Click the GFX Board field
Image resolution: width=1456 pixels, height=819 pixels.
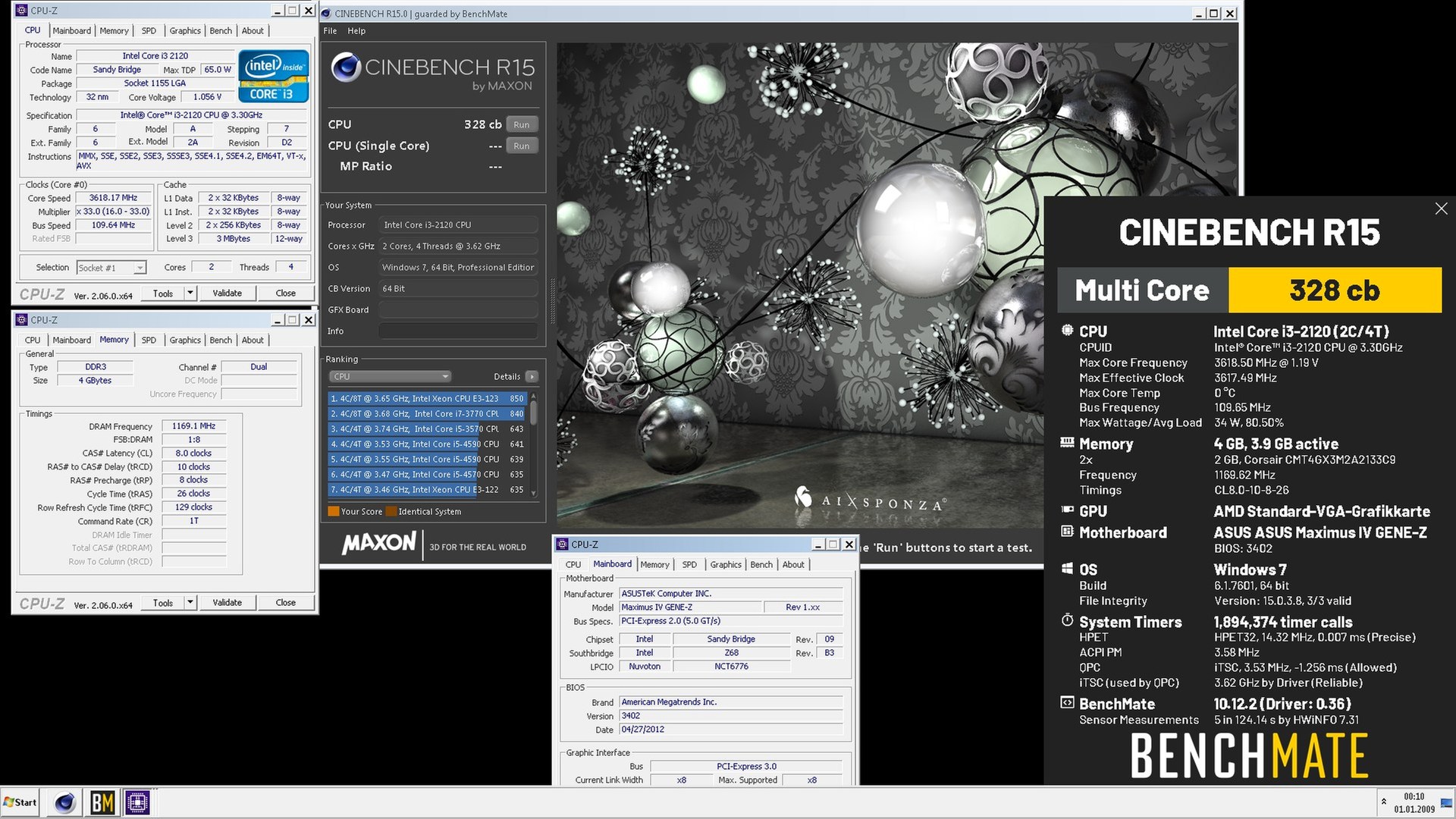[458, 309]
